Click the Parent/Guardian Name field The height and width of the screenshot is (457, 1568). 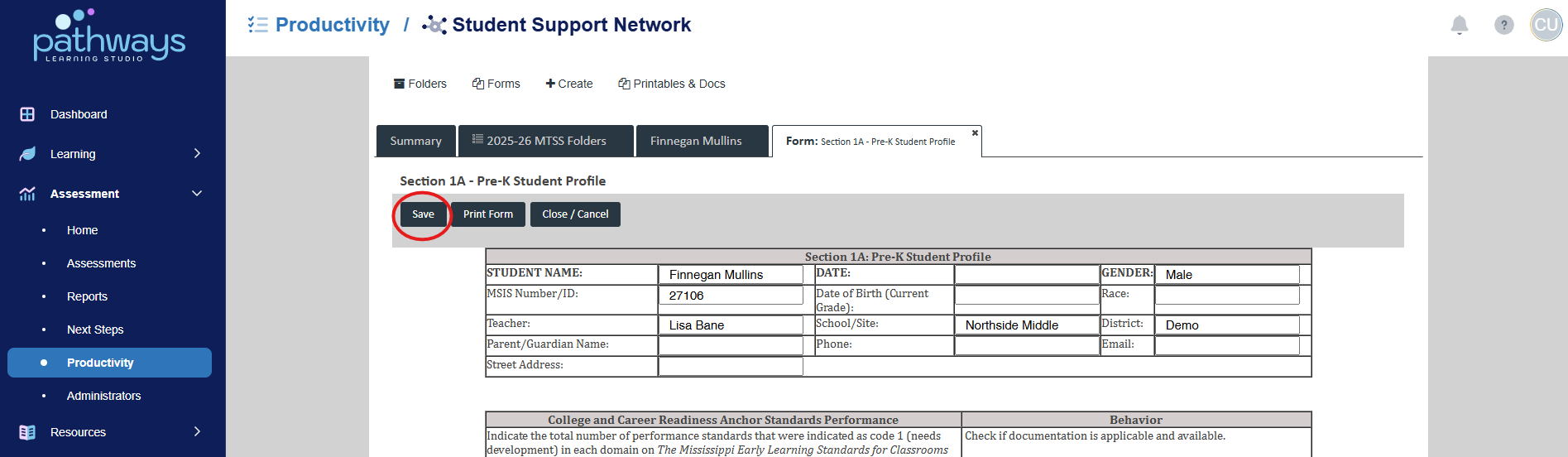click(x=731, y=346)
